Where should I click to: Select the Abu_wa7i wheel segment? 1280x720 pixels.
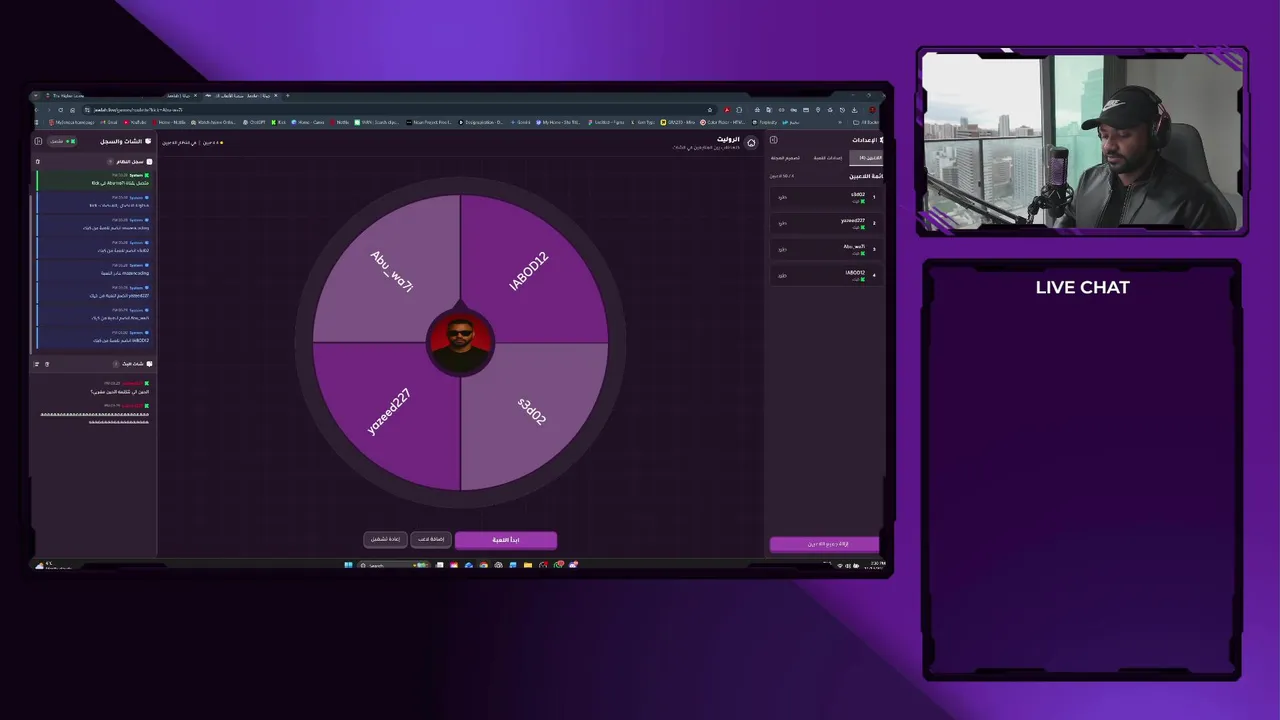[390, 270]
